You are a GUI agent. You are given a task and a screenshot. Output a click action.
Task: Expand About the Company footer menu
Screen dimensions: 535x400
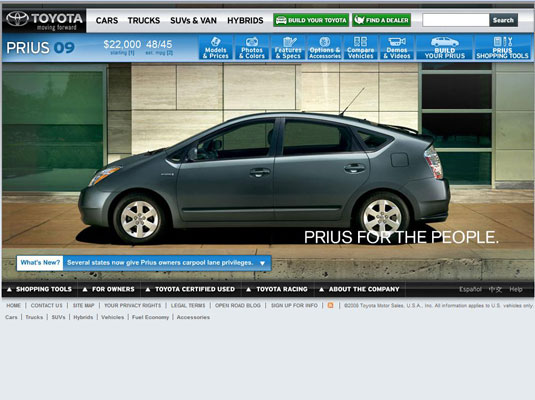[x=359, y=289]
